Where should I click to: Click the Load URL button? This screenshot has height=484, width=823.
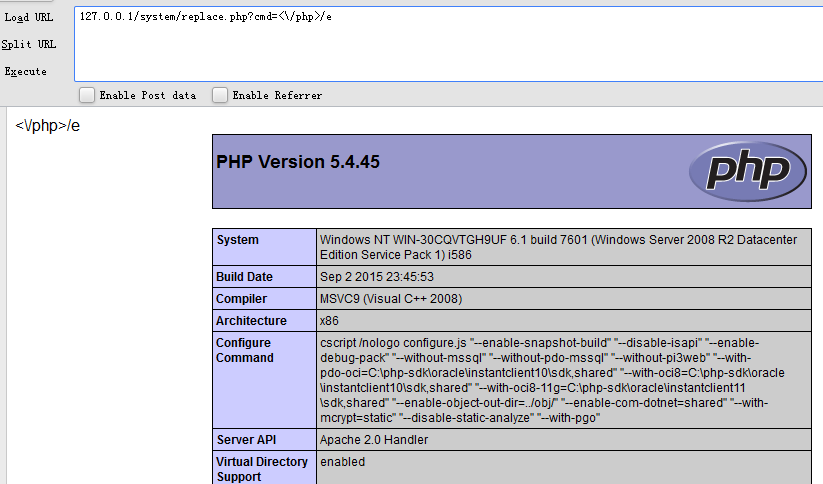pyautogui.click(x=29, y=17)
